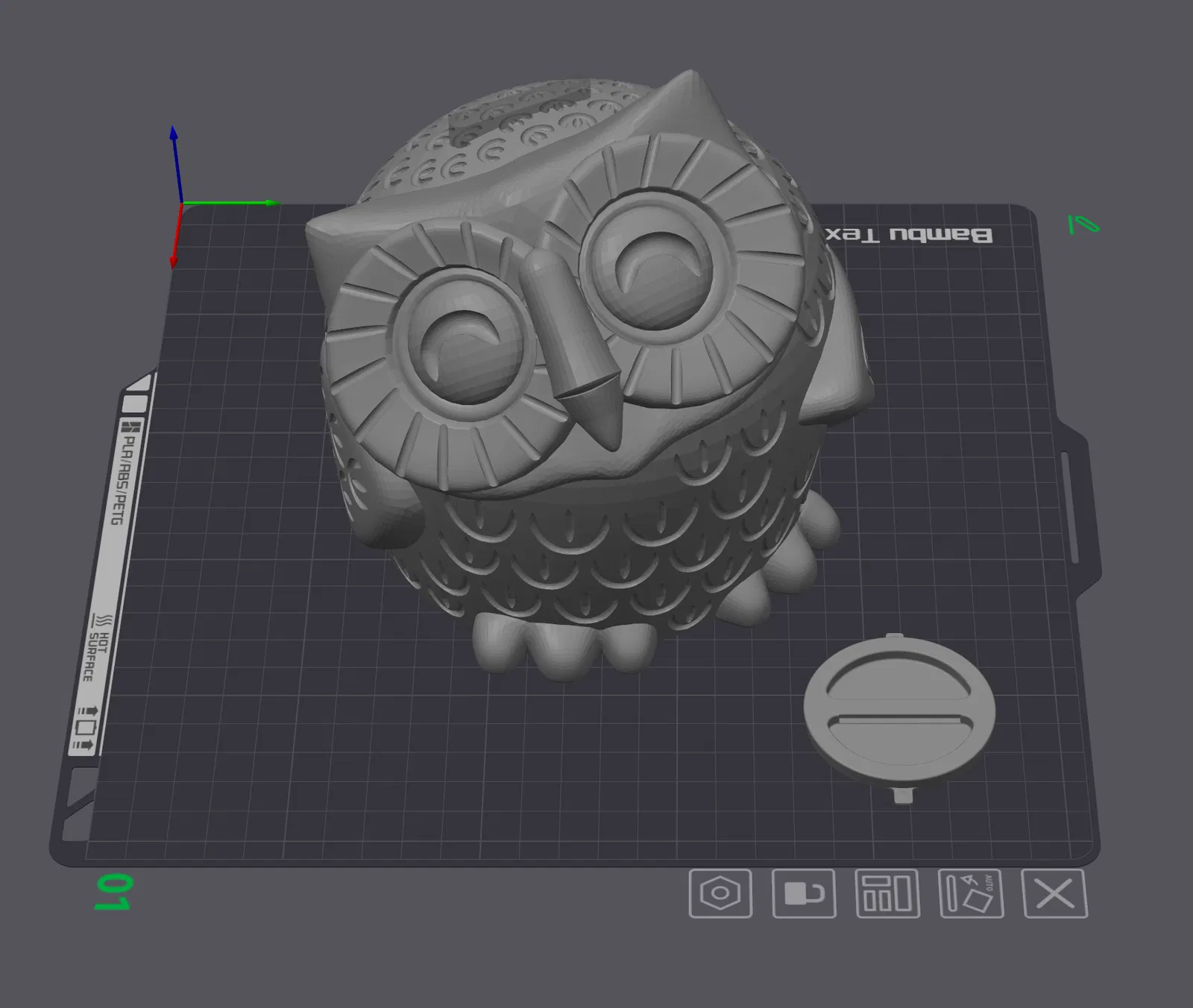Image resolution: width=1193 pixels, height=1008 pixels.
Task: Toggle the plate lock icon
Action: pyautogui.click(x=804, y=892)
